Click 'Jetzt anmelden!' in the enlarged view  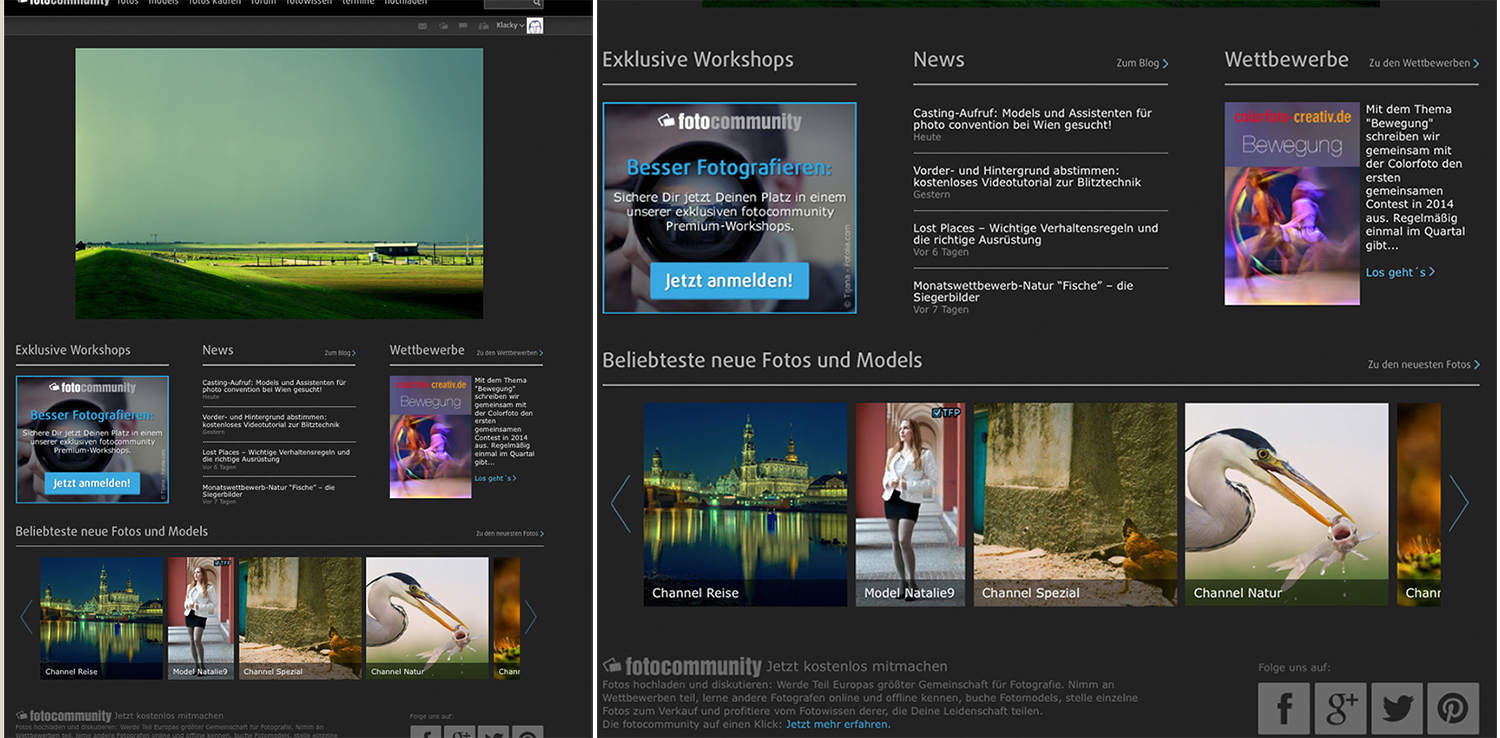[729, 281]
